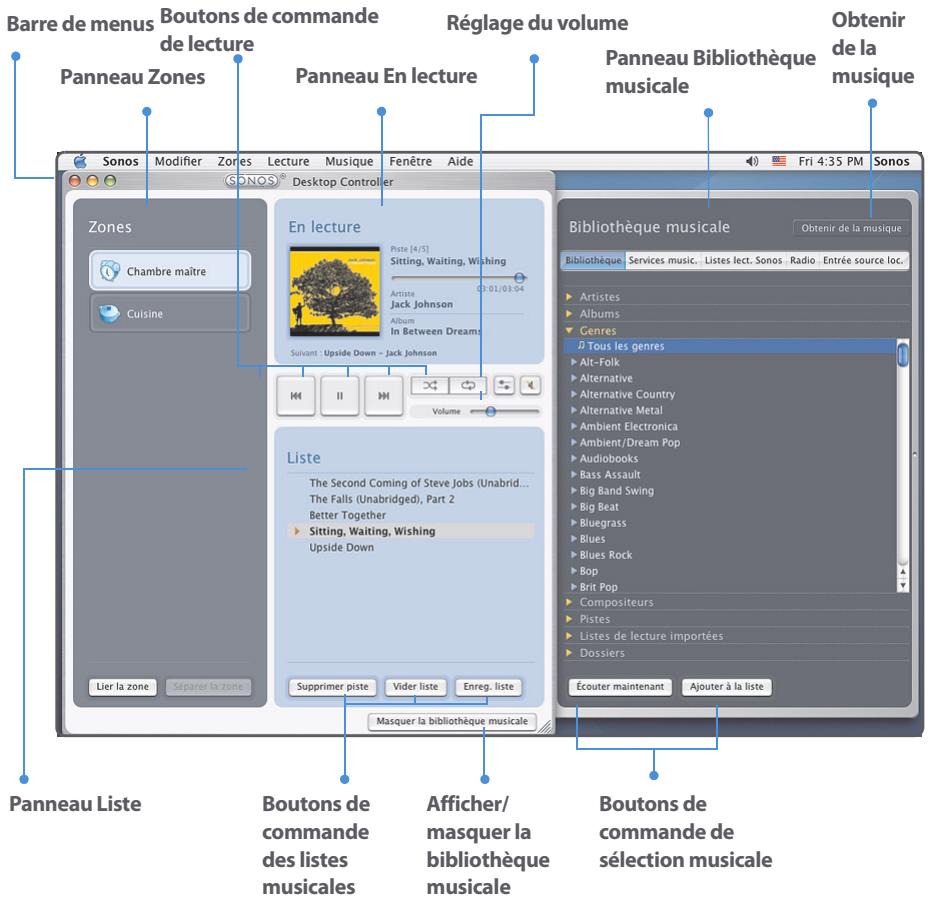928x909 pixels.
Task: Open the Modifier menu
Action: click(x=178, y=161)
